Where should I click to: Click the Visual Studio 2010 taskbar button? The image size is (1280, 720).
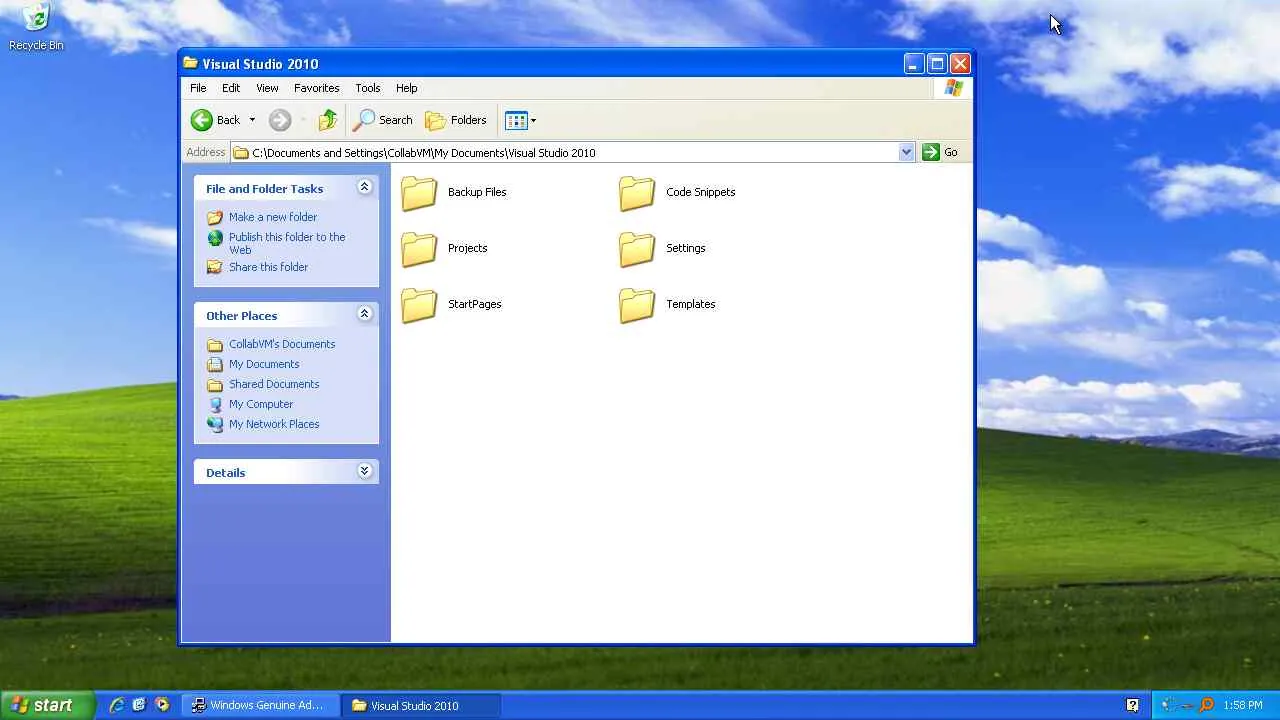[x=421, y=705]
